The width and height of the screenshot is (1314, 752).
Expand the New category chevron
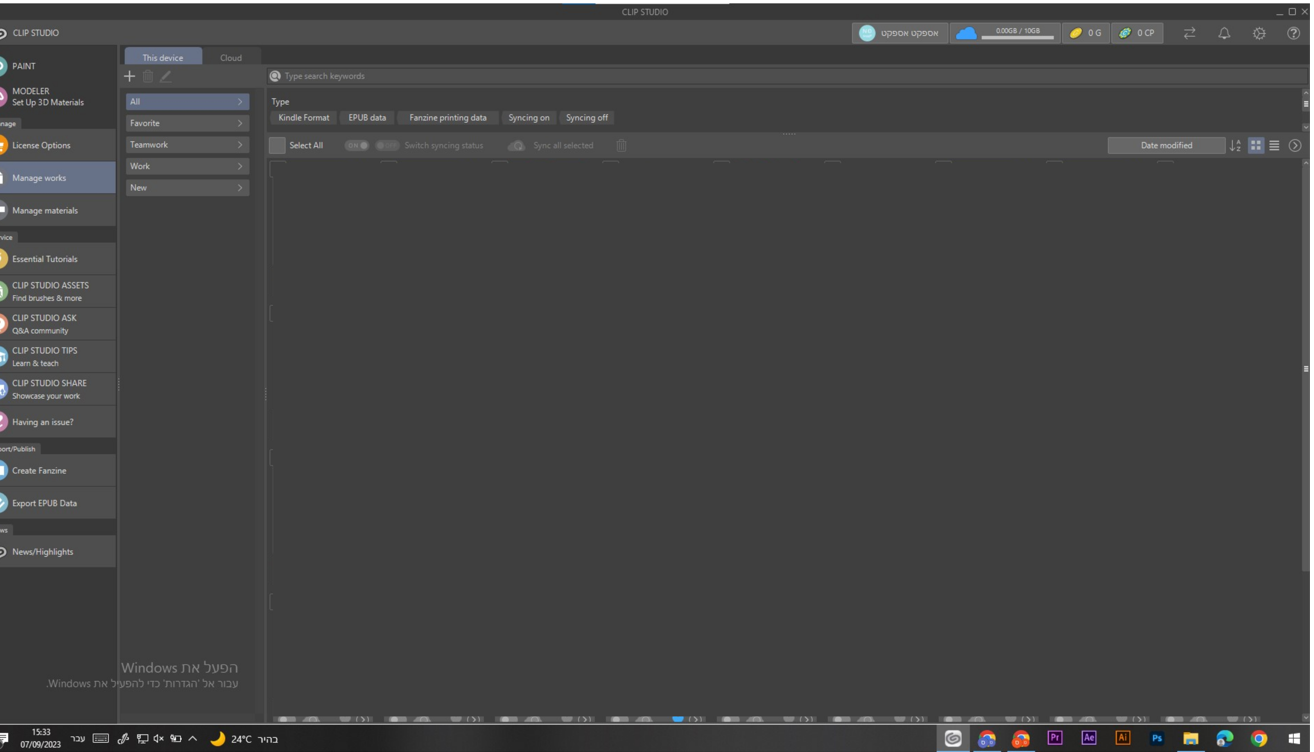click(x=240, y=188)
